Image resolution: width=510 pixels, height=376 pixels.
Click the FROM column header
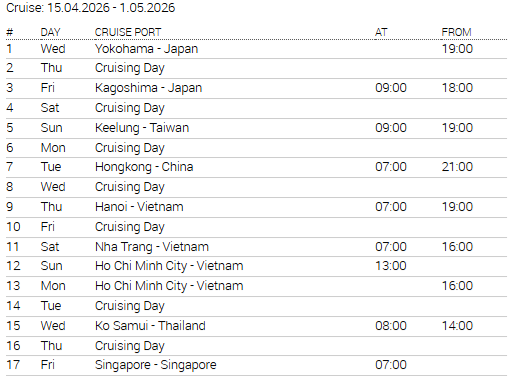[456, 32]
